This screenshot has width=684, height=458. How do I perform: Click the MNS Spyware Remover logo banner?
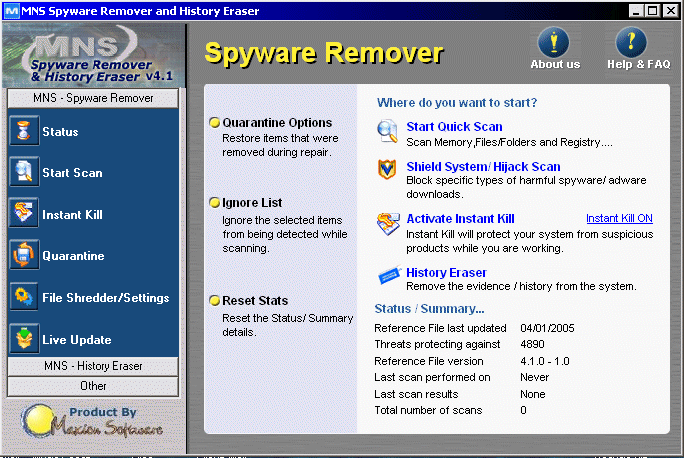pos(93,55)
